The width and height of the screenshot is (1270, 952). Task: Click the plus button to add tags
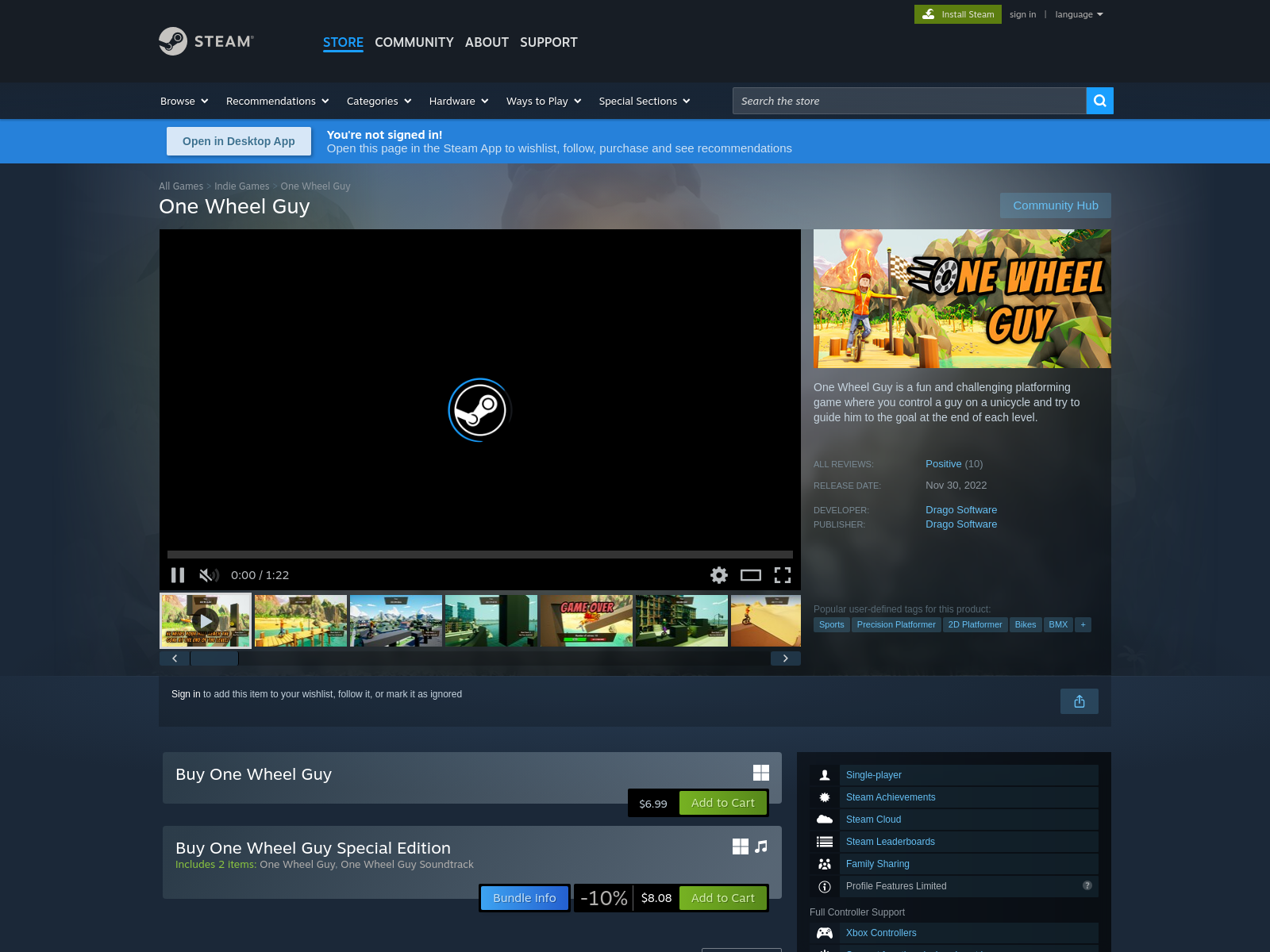tap(1083, 624)
